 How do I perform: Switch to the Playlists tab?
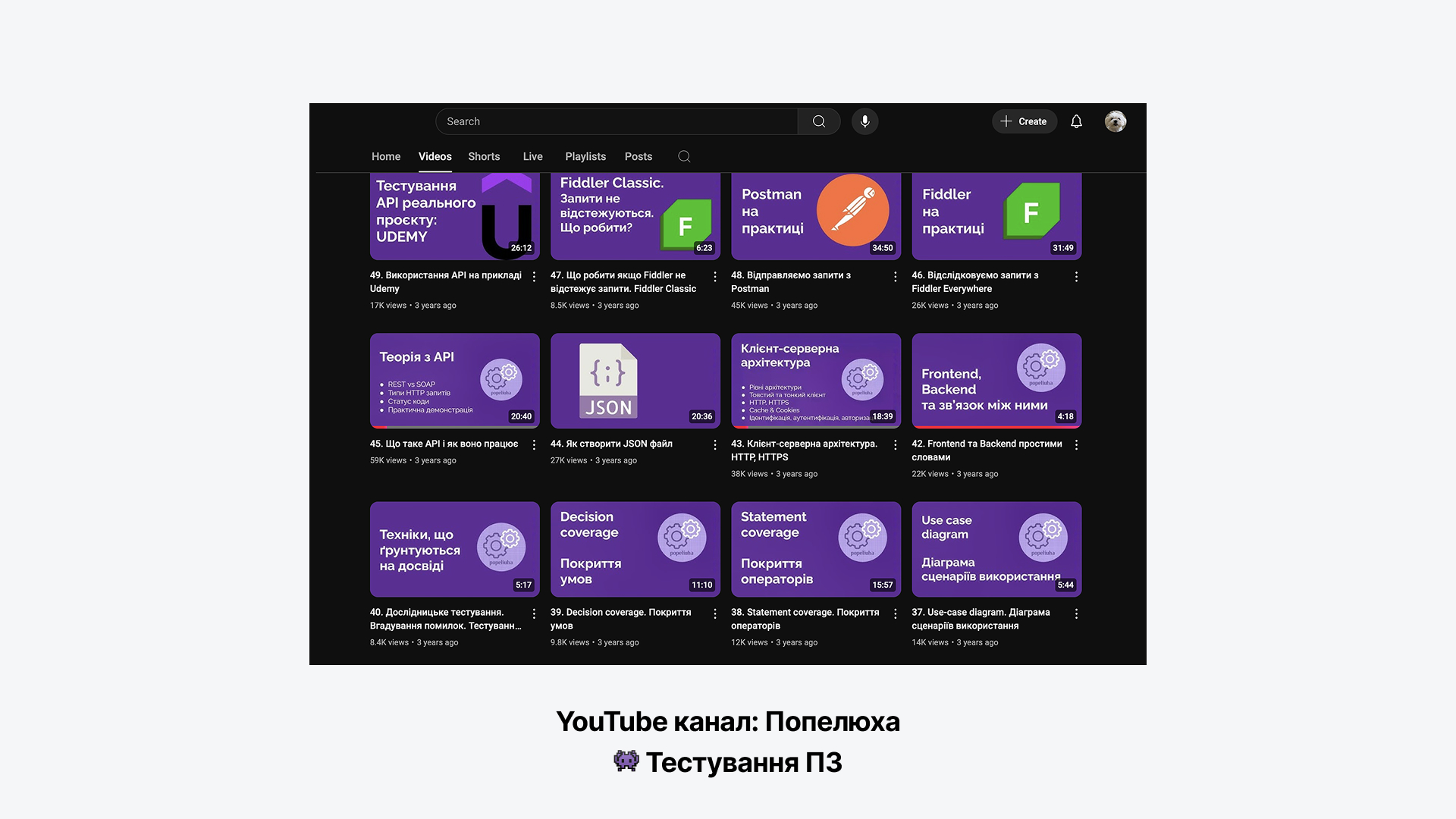click(585, 156)
